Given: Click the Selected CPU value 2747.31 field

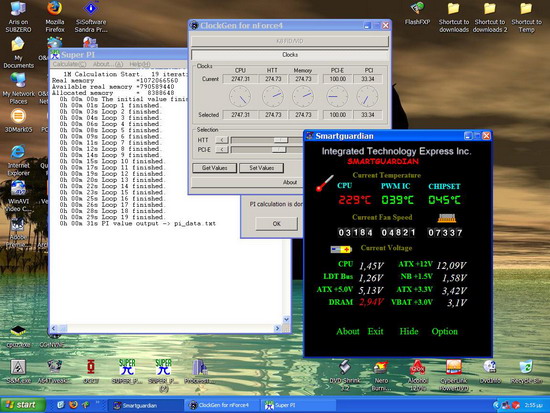Looking at the screenshot, I should (240, 115).
